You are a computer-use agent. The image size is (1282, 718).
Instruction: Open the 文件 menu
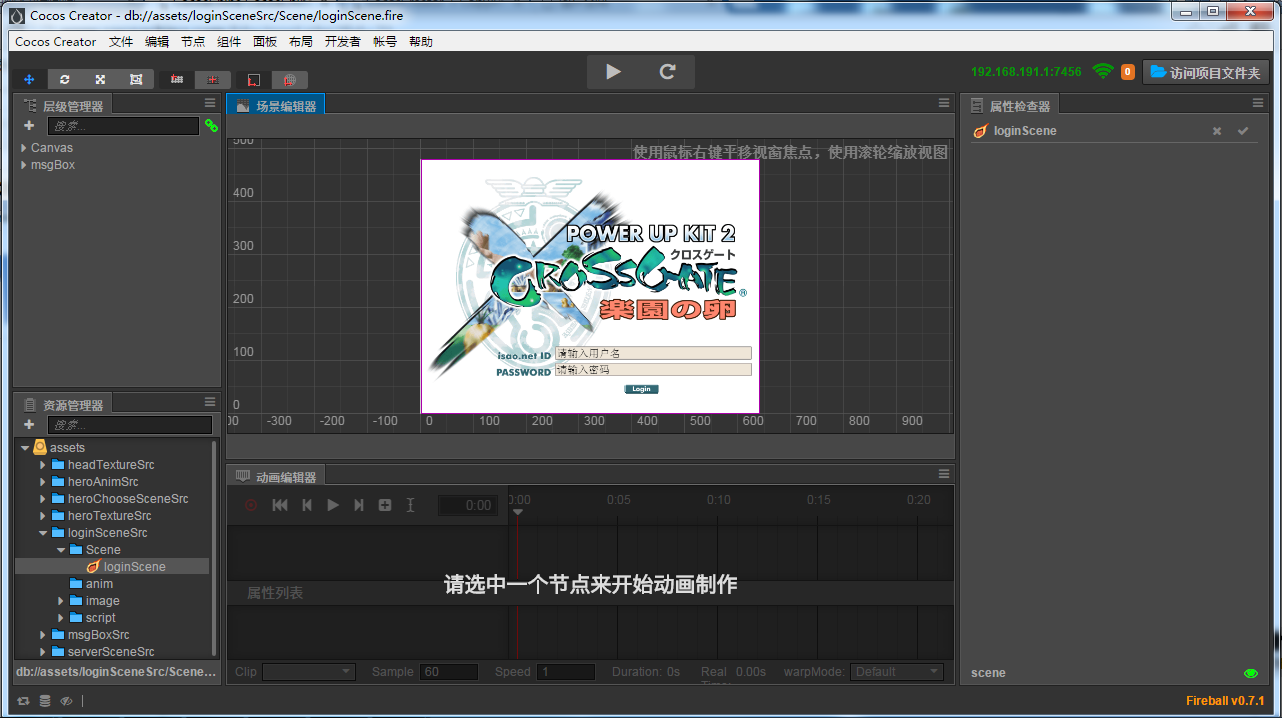click(x=121, y=42)
